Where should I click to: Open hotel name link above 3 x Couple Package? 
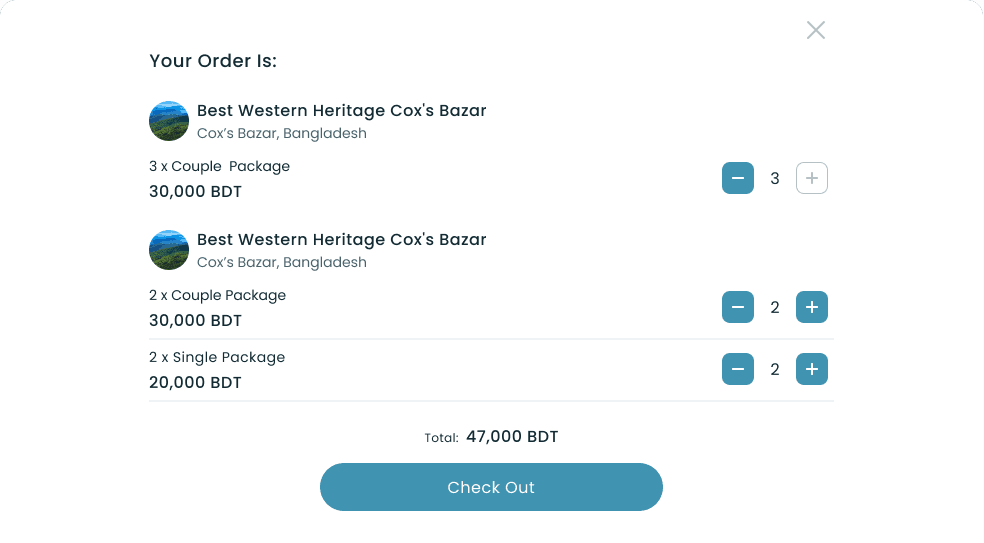(341, 111)
